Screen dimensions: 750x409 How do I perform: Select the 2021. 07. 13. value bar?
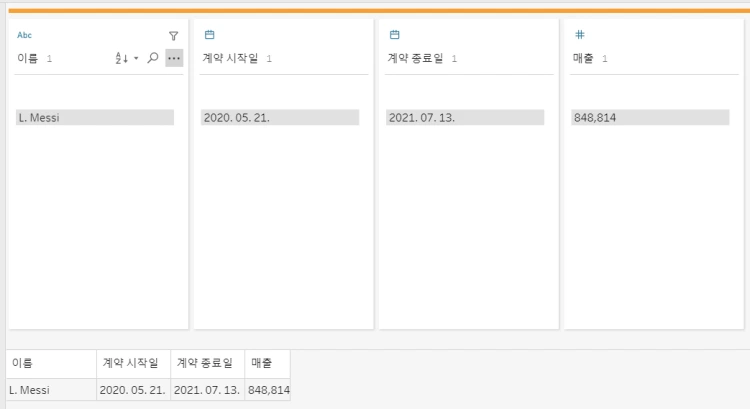click(x=465, y=118)
